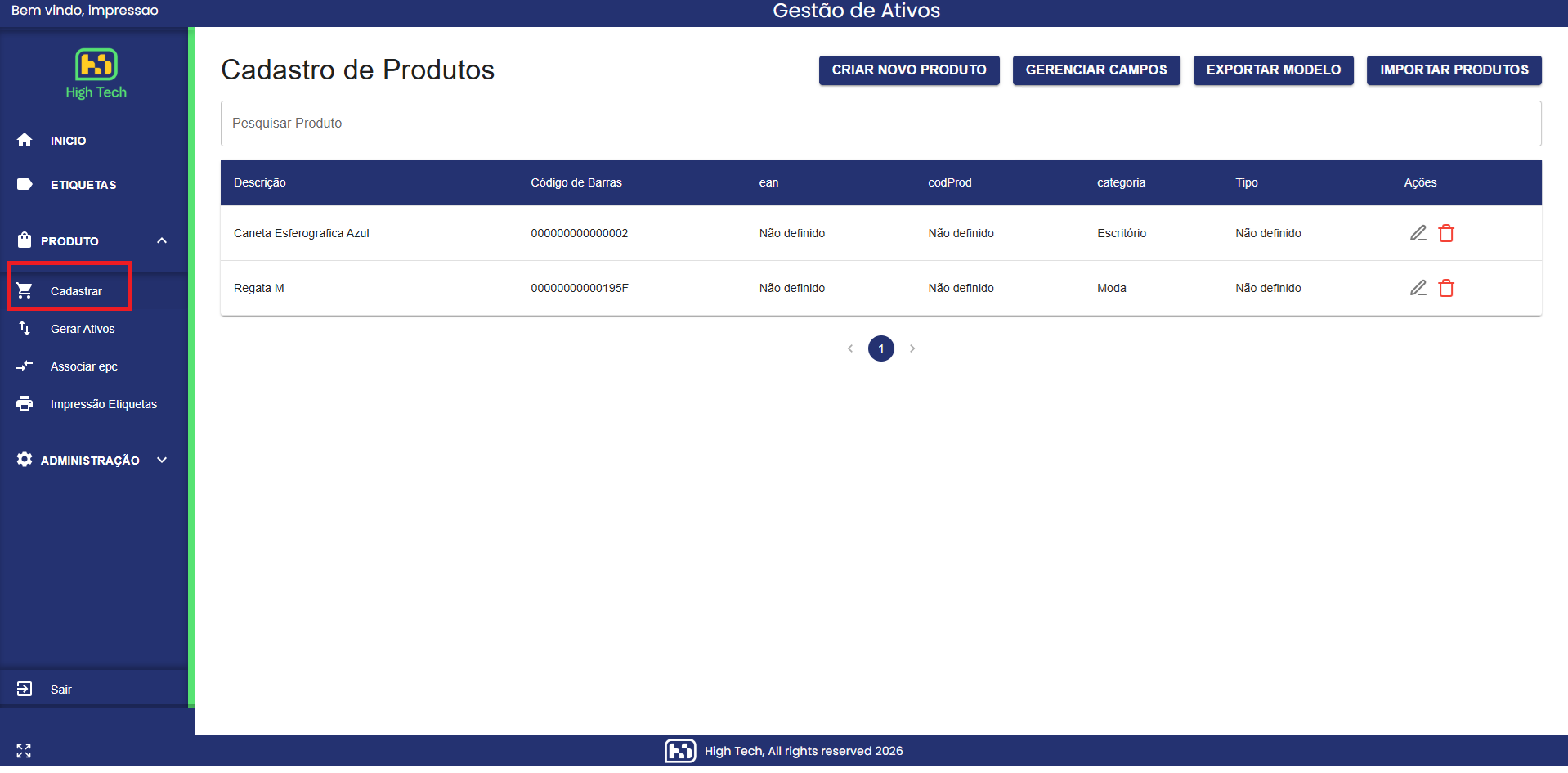Click the arrows icon beside Gerar Ativos

(25, 328)
